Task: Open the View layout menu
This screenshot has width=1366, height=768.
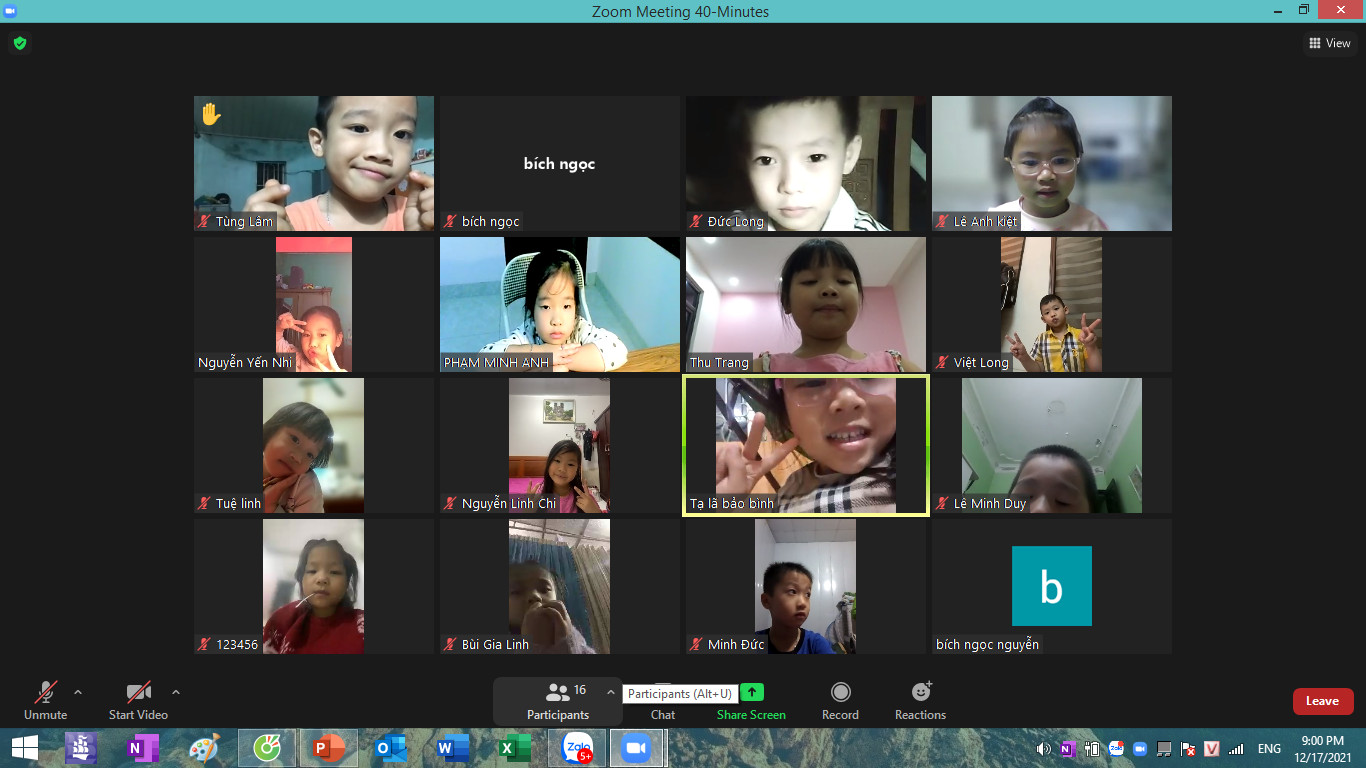Action: coord(1330,43)
